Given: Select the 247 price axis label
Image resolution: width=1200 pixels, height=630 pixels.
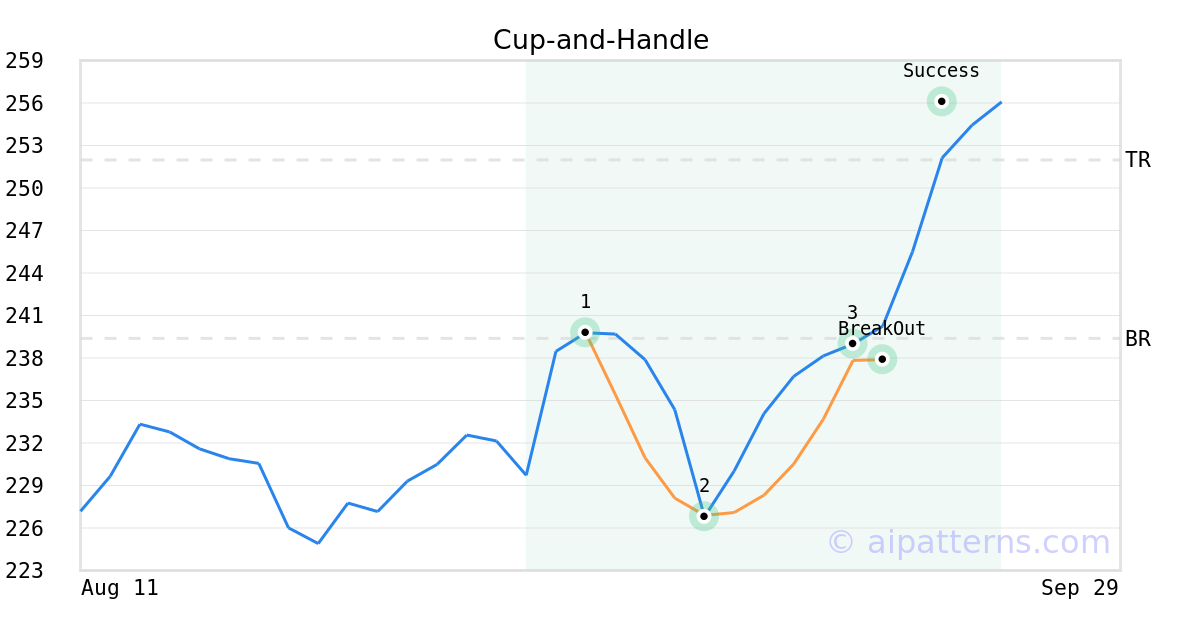Looking at the screenshot, I should 24,231.
